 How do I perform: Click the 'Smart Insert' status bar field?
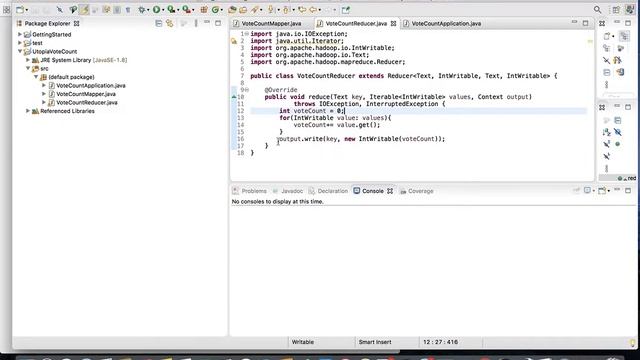point(375,342)
